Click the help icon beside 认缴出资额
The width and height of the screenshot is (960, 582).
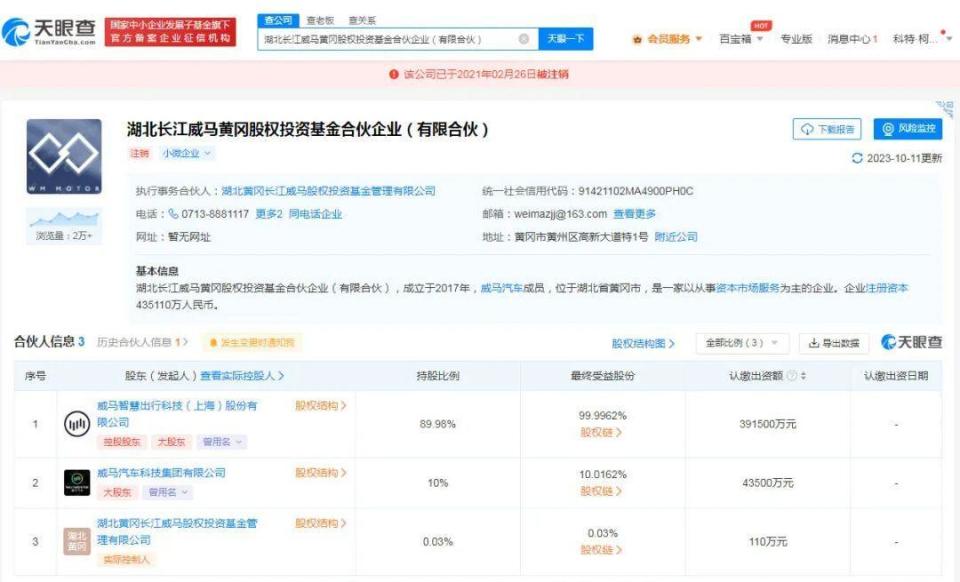click(x=791, y=376)
